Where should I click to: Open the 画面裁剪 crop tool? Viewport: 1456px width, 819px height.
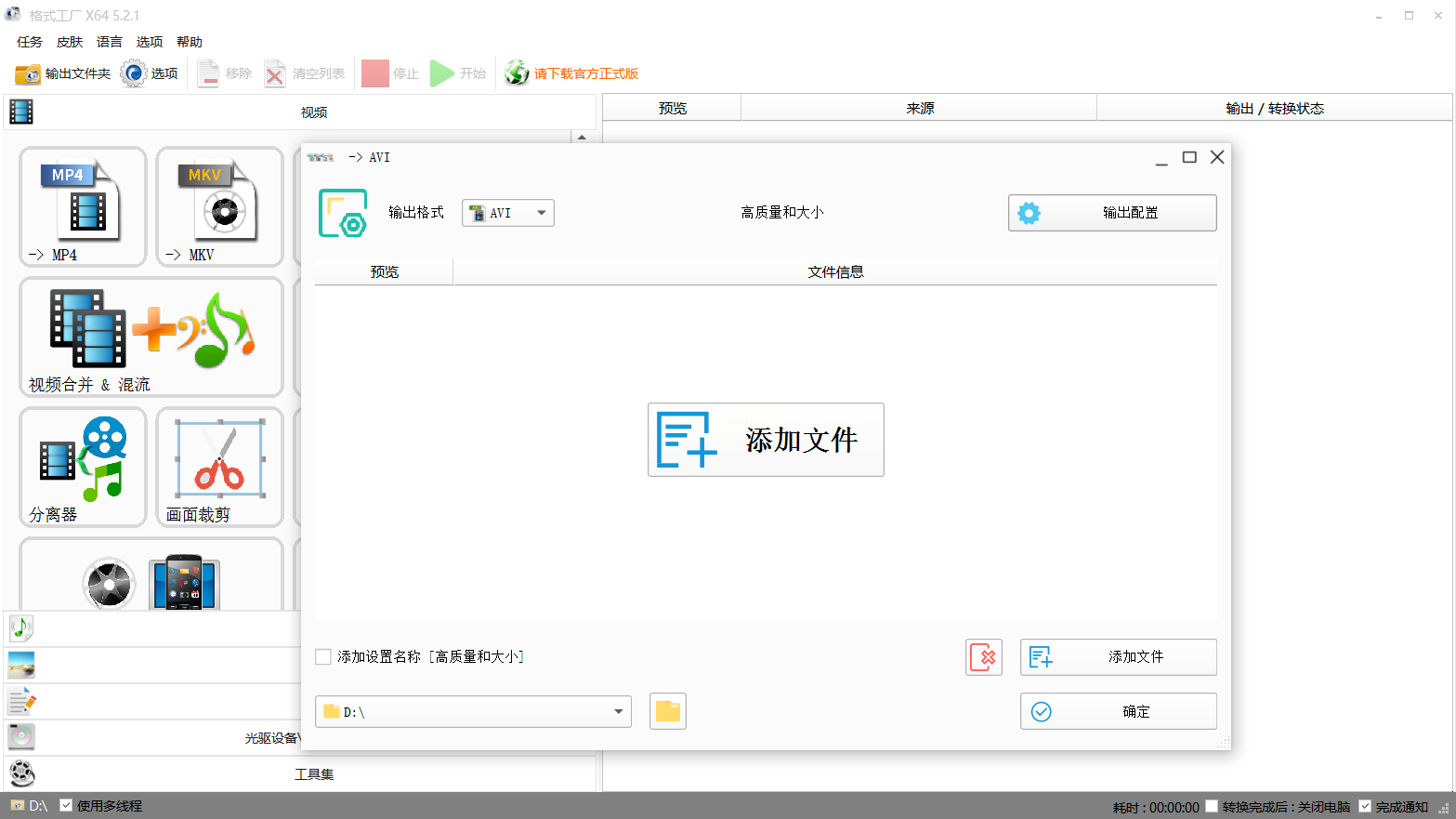pyautogui.click(x=219, y=467)
